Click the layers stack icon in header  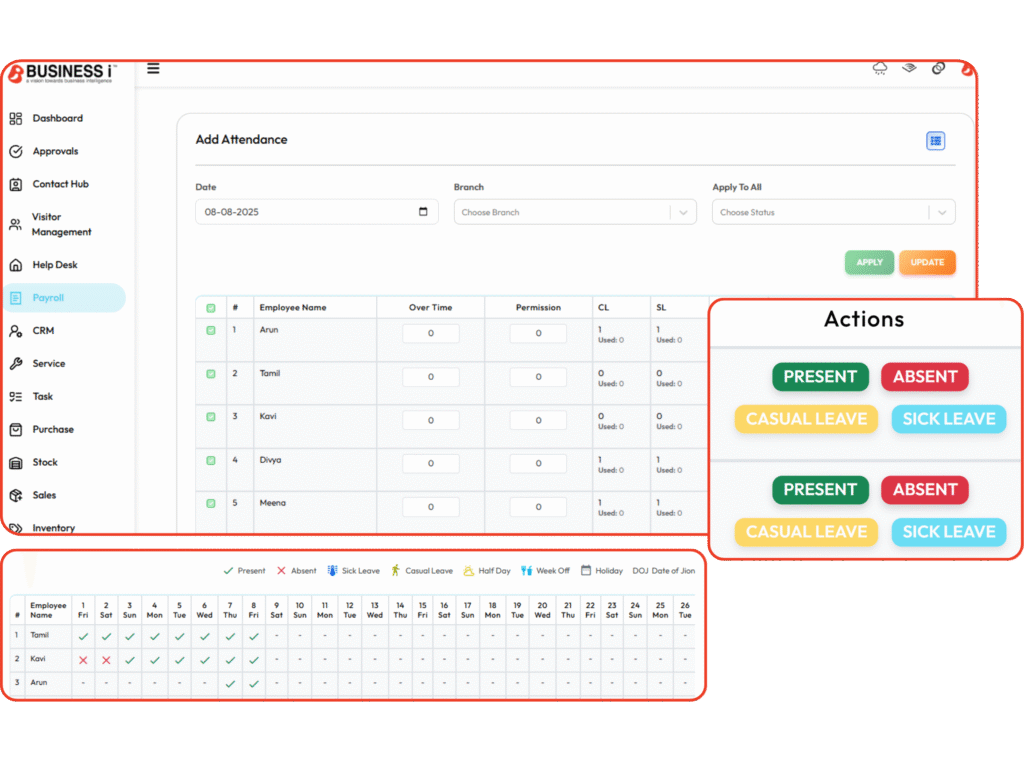pos(909,68)
